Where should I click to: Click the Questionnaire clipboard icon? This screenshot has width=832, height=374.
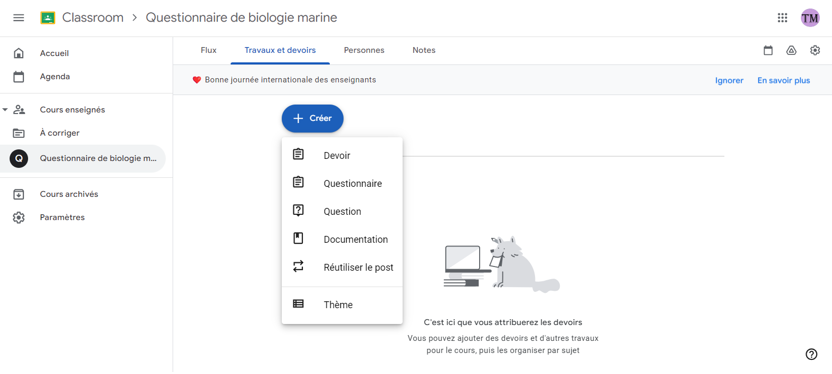coord(298,182)
